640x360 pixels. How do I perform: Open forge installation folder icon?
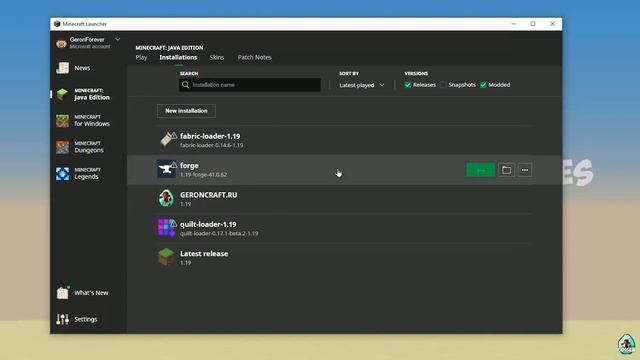[x=507, y=170]
